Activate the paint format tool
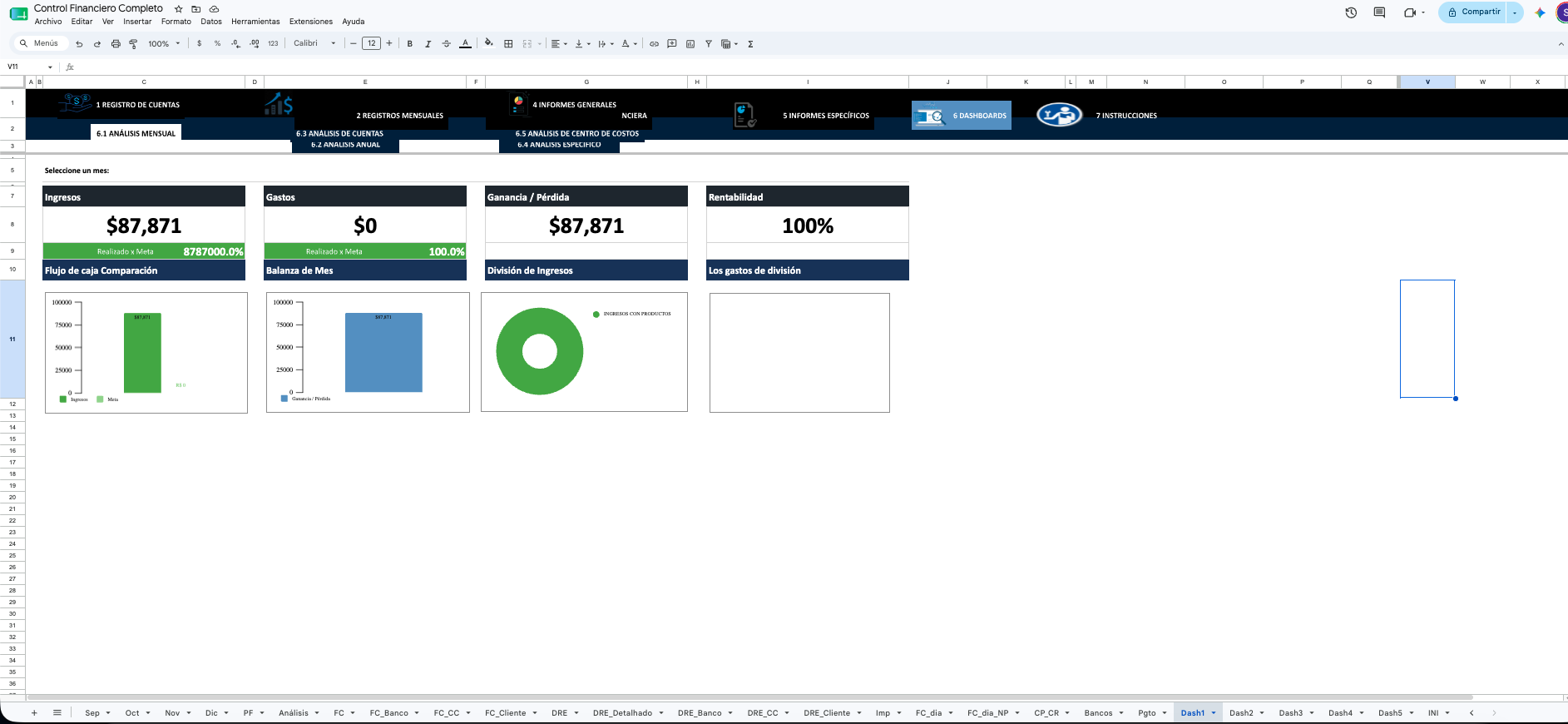Screen dimensions: 1568x724 coord(133,44)
